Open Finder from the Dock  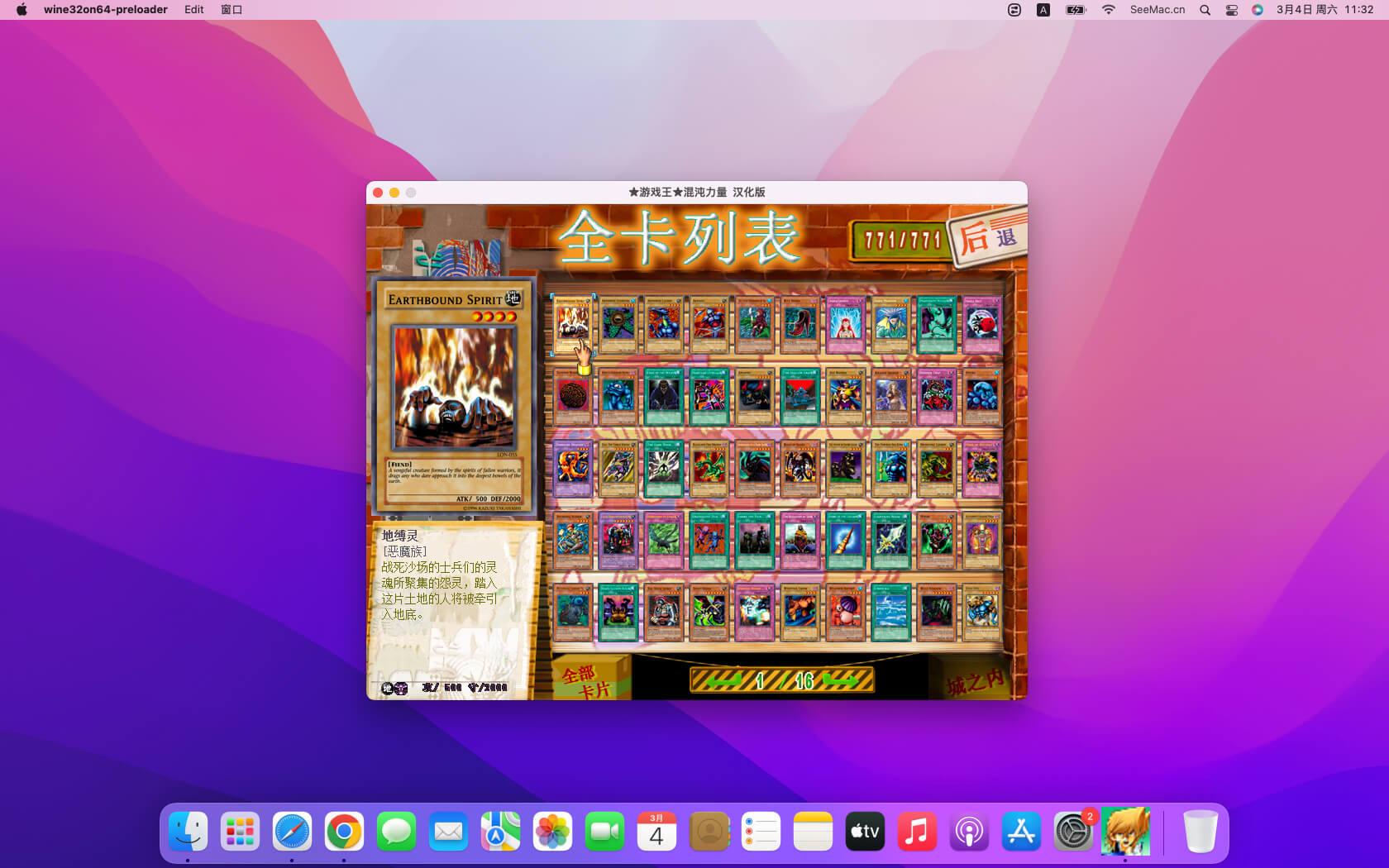(x=188, y=831)
